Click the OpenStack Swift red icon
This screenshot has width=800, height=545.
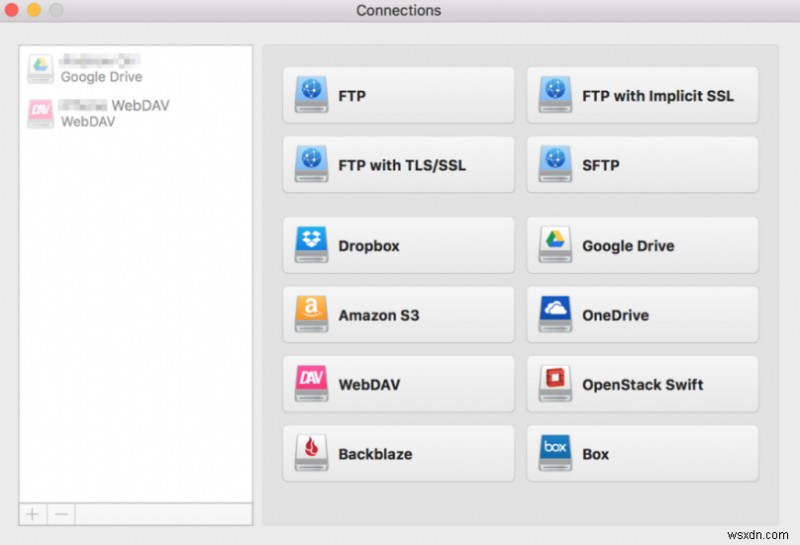[x=555, y=383]
